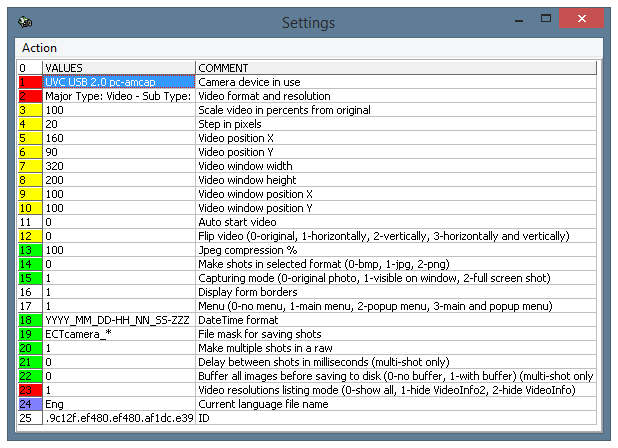Select value 0 for Delay between shots
This screenshot has width=618, height=448.
point(119,362)
